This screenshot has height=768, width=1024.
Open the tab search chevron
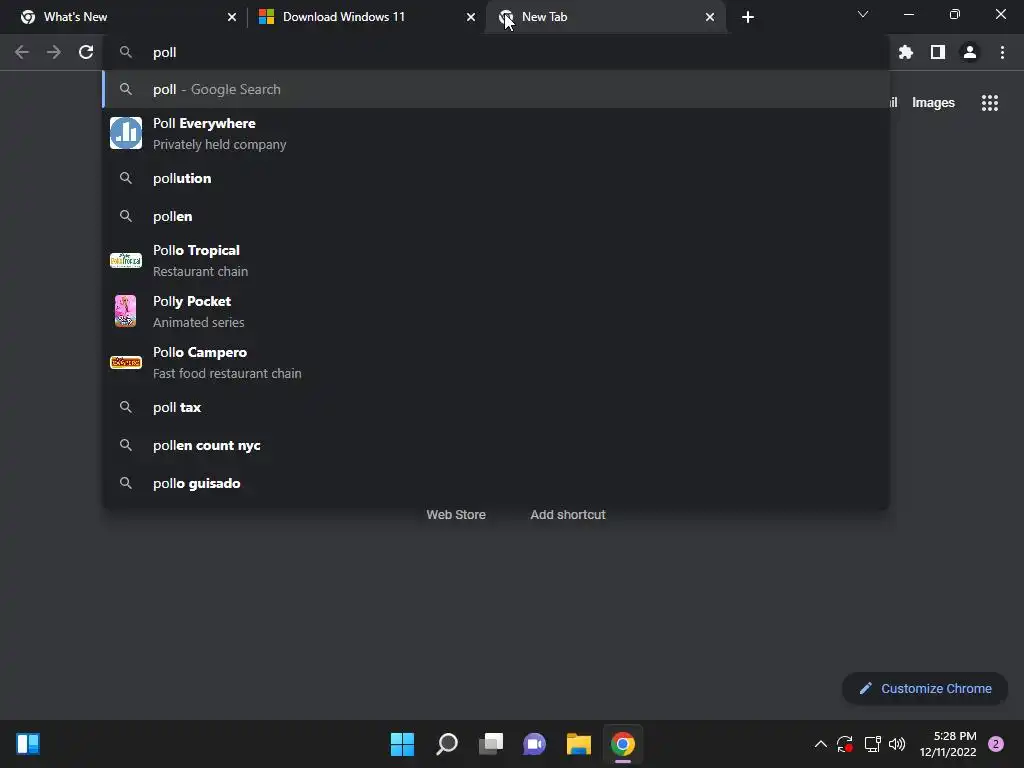(x=863, y=14)
